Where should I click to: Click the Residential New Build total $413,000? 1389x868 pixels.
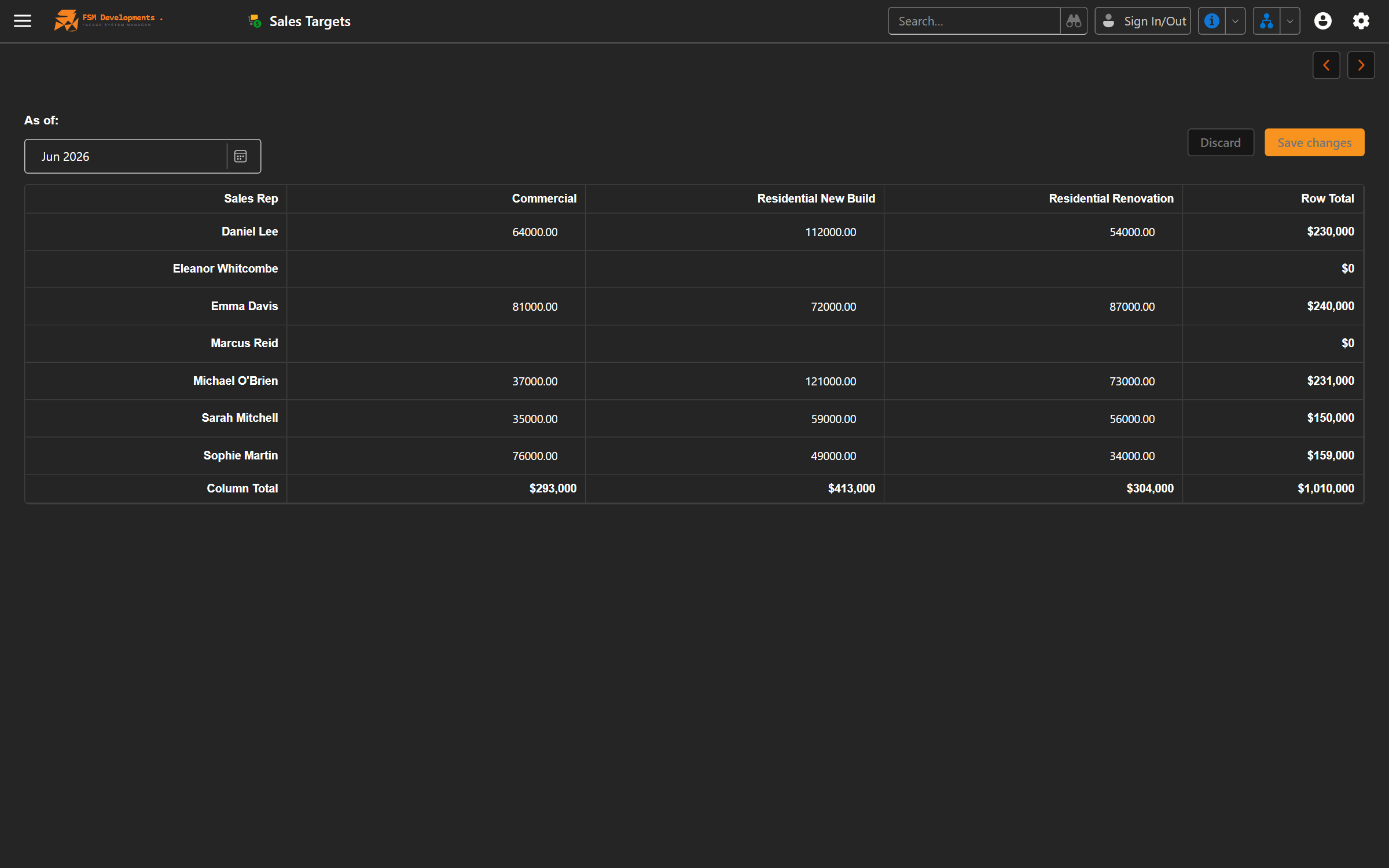coord(851,488)
